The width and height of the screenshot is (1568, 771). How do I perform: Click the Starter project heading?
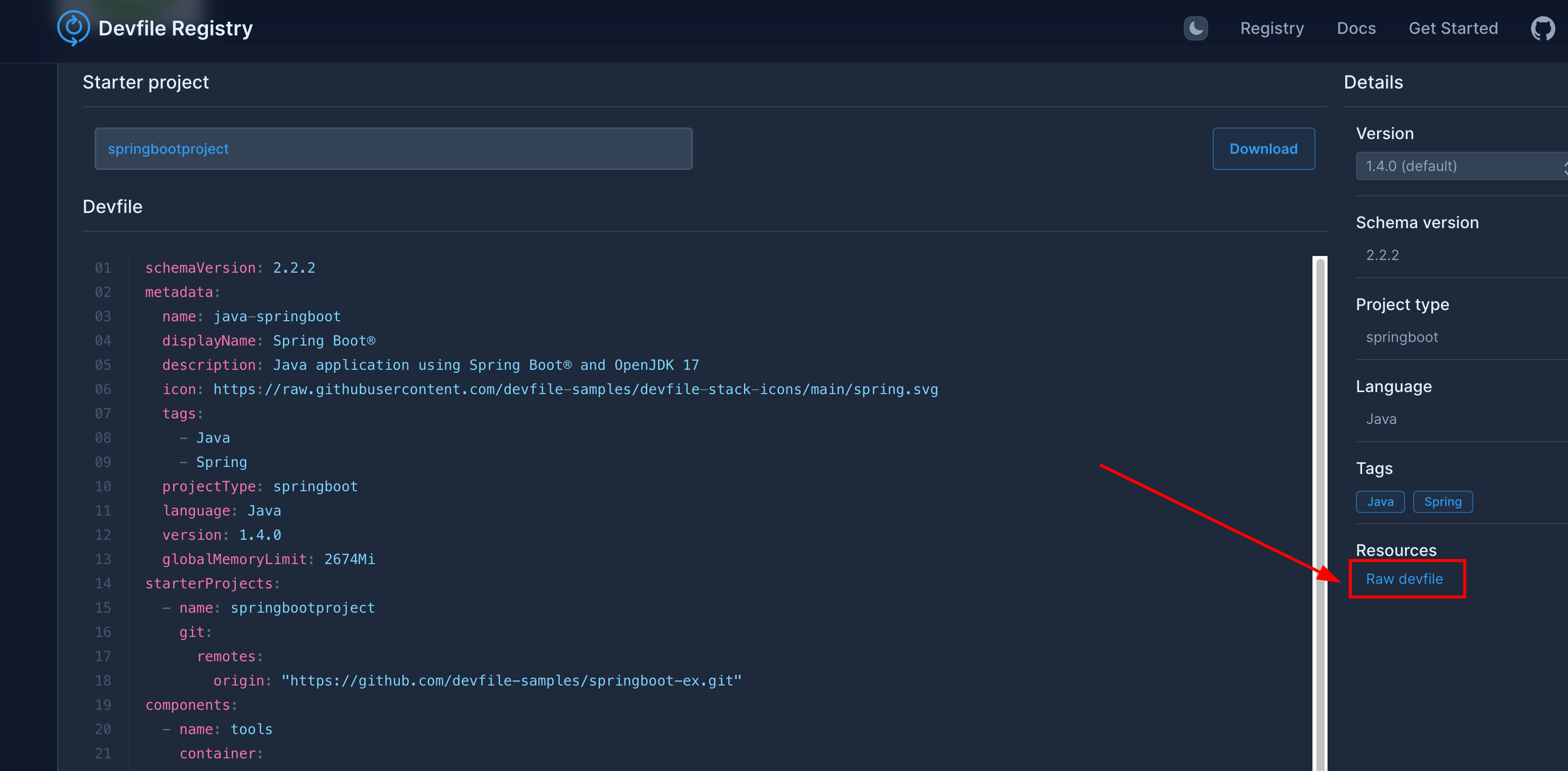tap(145, 82)
